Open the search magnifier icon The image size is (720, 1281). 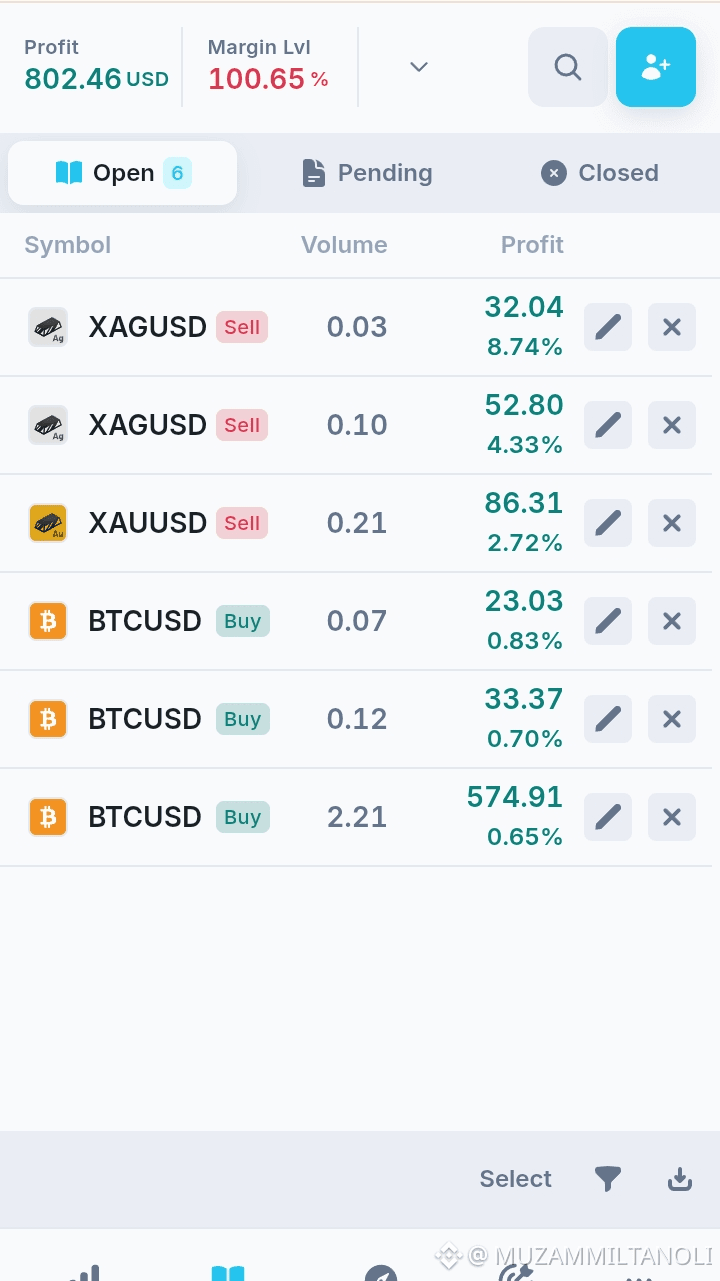(568, 67)
